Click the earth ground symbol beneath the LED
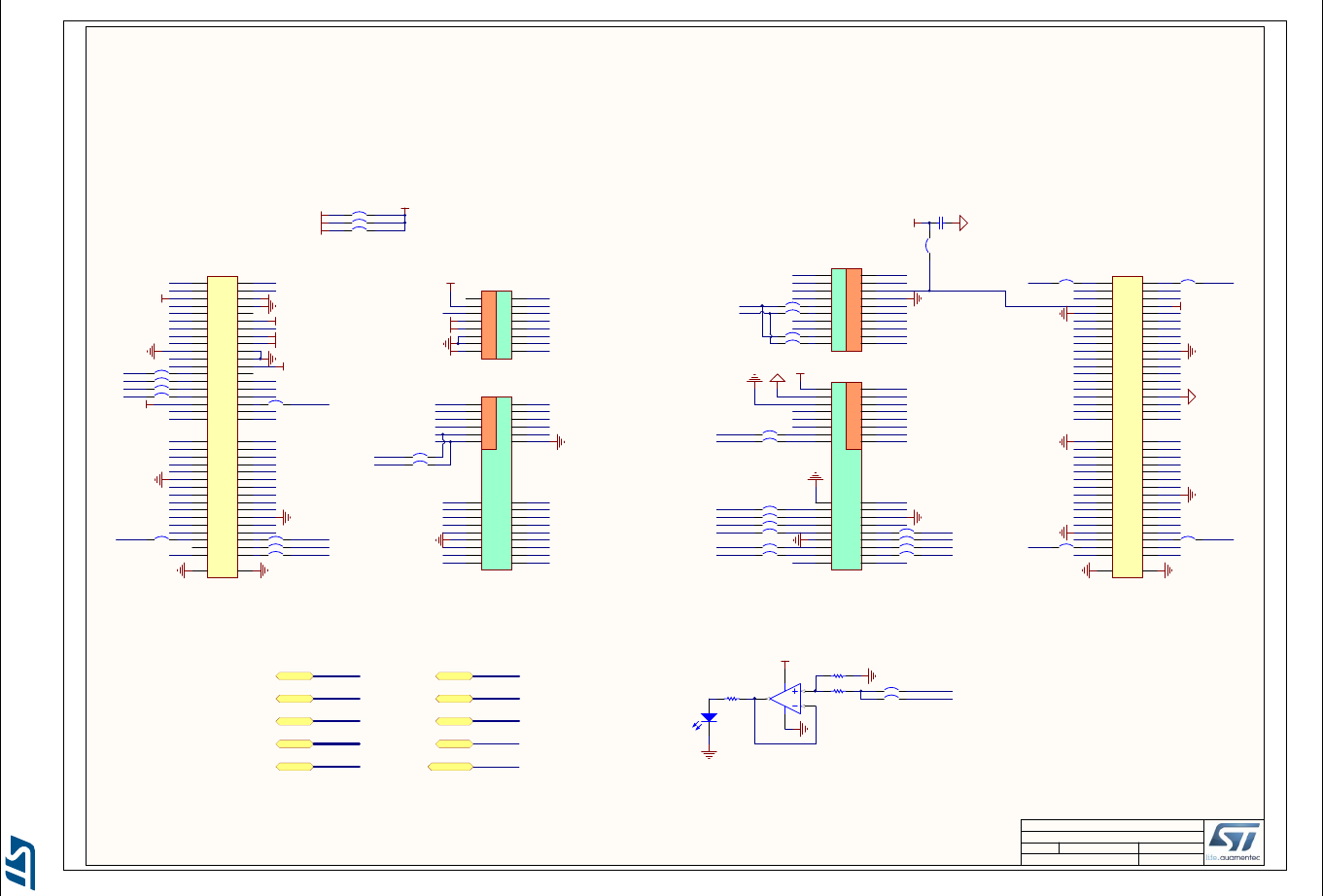This screenshot has height=896, width=1323. [x=709, y=754]
